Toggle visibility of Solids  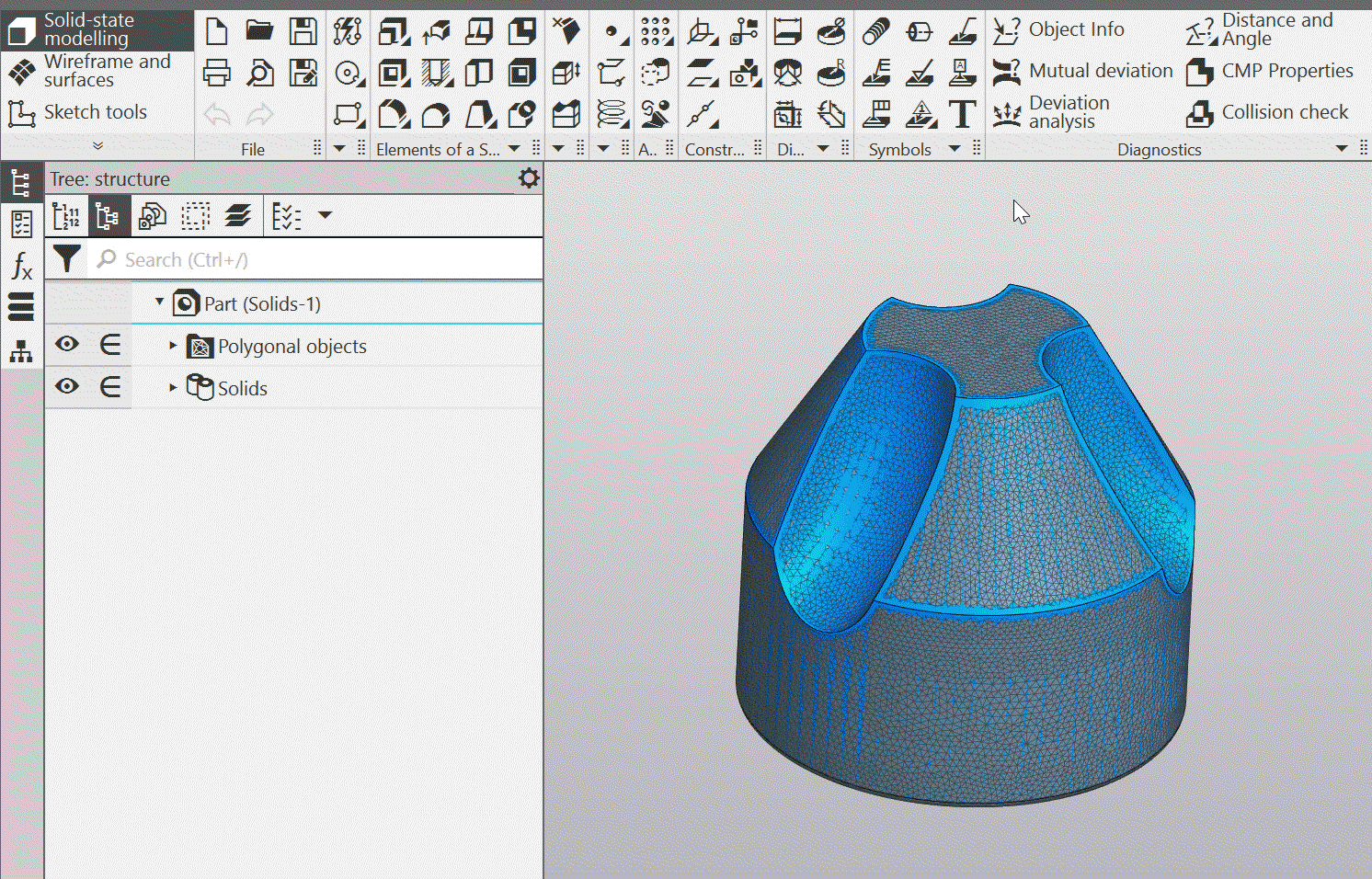click(66, 387)
